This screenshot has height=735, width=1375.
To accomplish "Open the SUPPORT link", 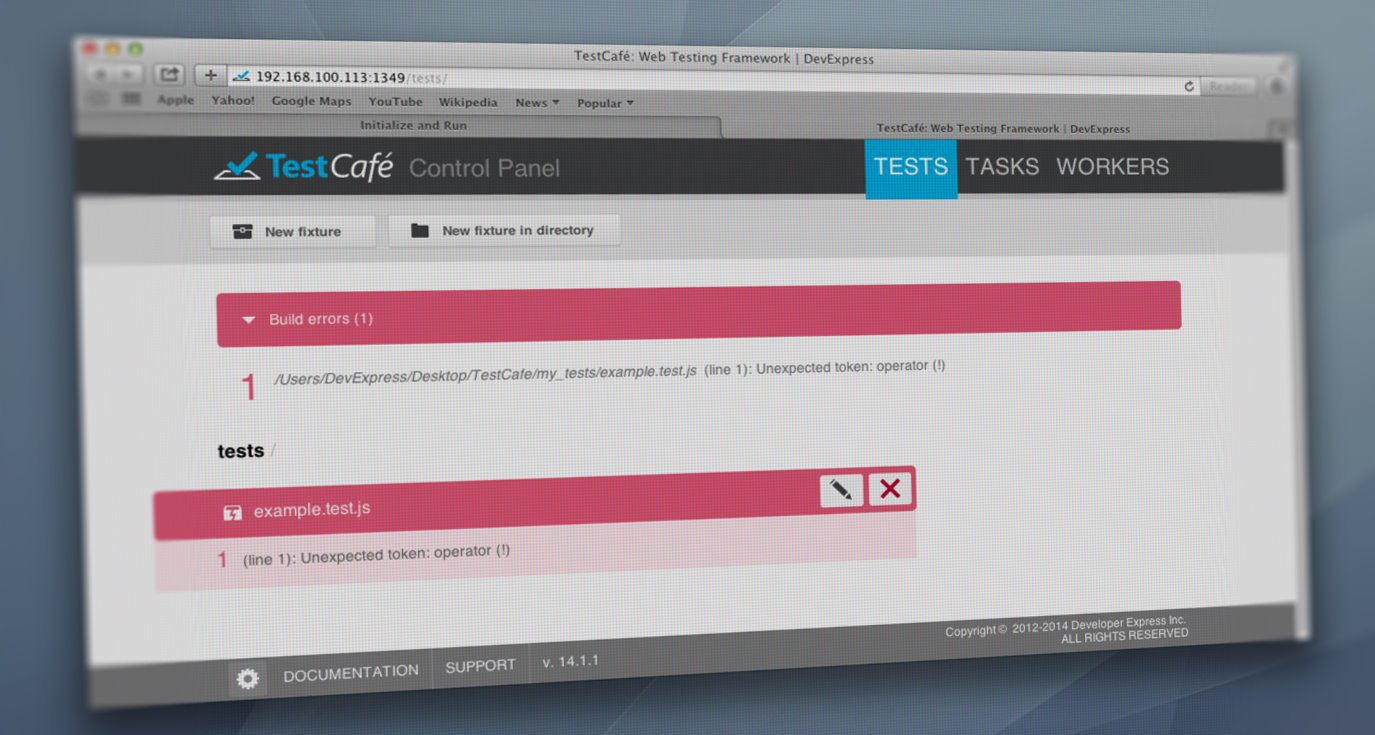I will pyautogui.click(x=481, y=666).
